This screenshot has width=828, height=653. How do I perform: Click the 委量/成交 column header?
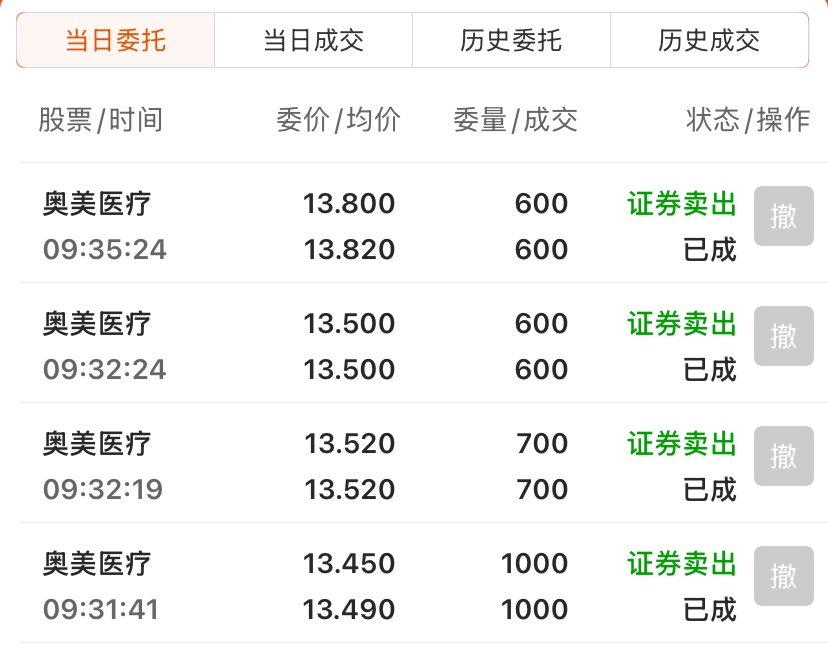tap(515, 120)
